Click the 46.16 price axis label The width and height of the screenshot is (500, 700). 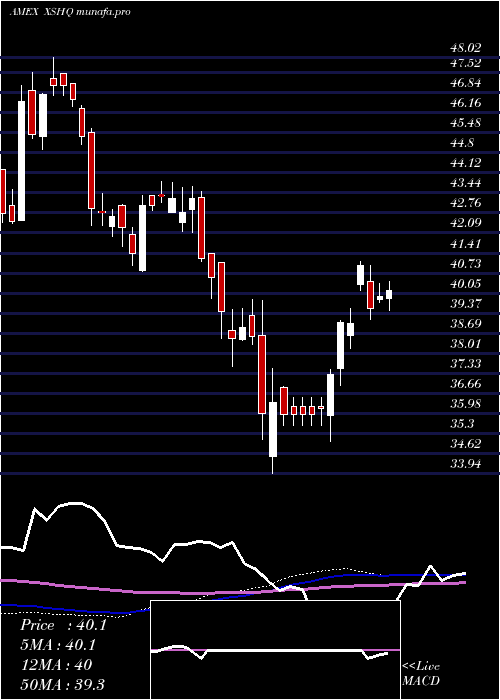[466, 103]
